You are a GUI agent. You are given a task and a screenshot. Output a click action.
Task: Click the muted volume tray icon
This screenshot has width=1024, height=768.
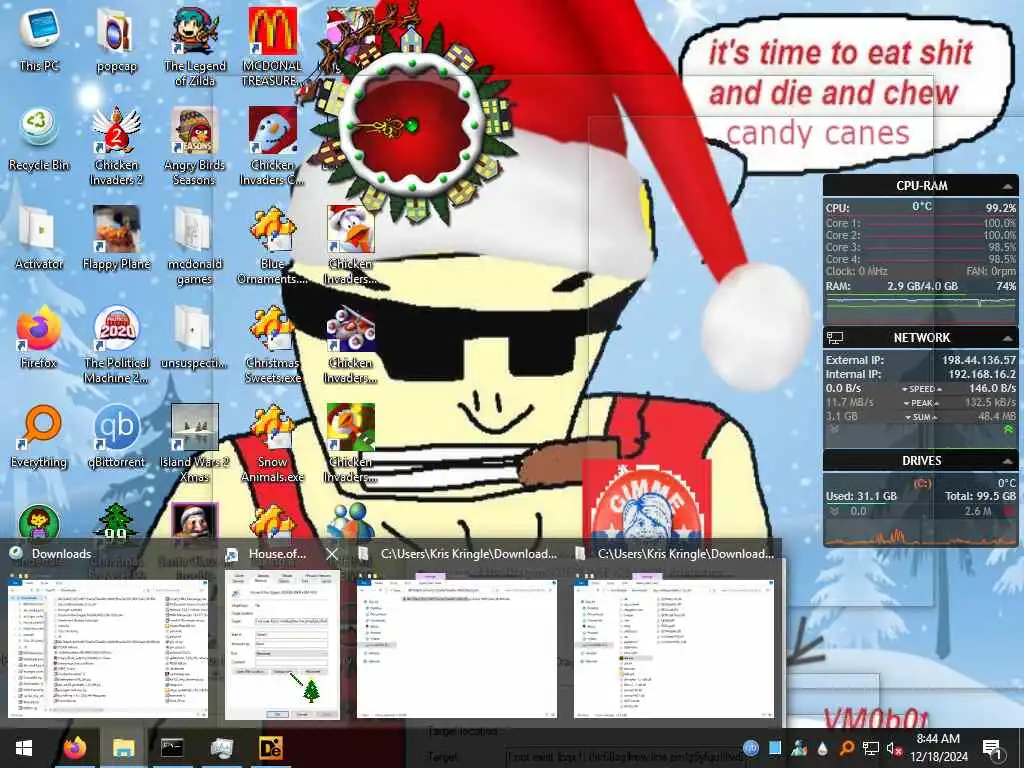click(894, 748)
